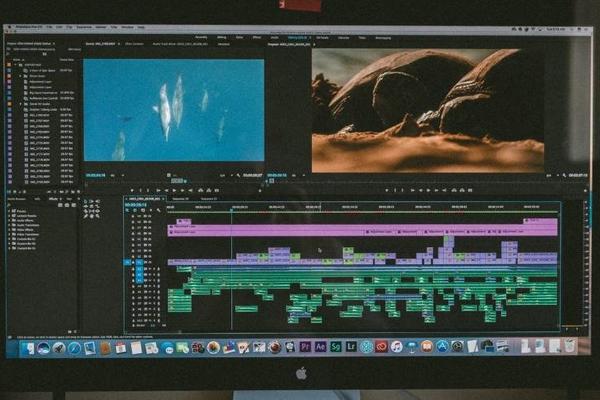Open Source monitor zoom level dropdown
This screenshot has width=600, height=400.
tap(115, 175)
